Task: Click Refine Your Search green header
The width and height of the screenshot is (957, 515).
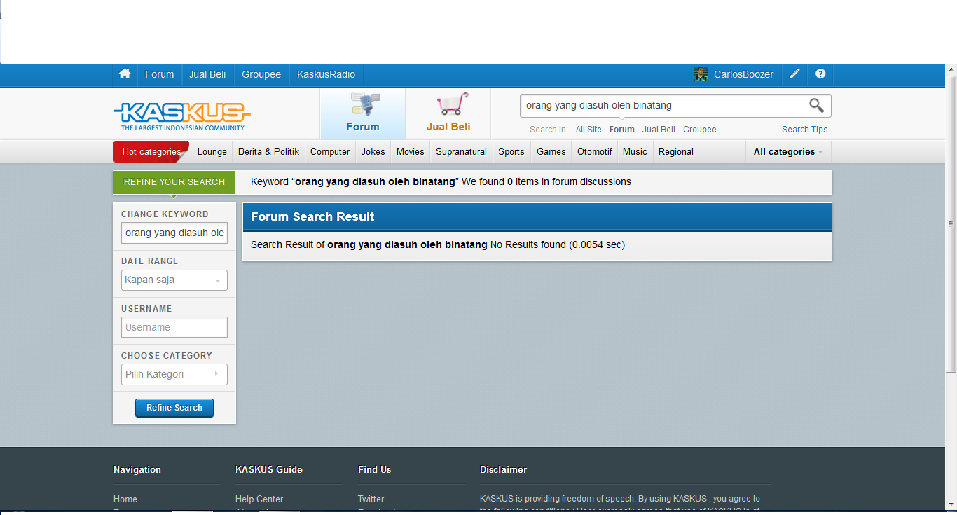Action: (x=174, y=182)
